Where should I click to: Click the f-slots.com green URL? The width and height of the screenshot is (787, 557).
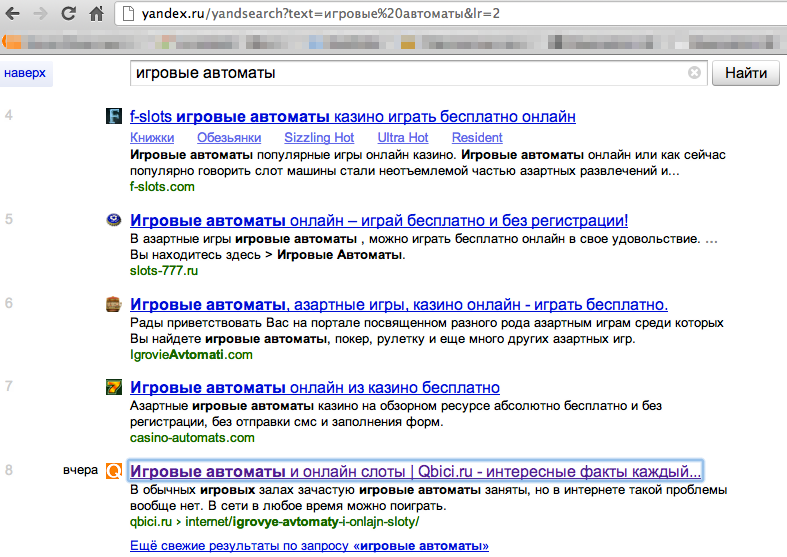[162, 187]
